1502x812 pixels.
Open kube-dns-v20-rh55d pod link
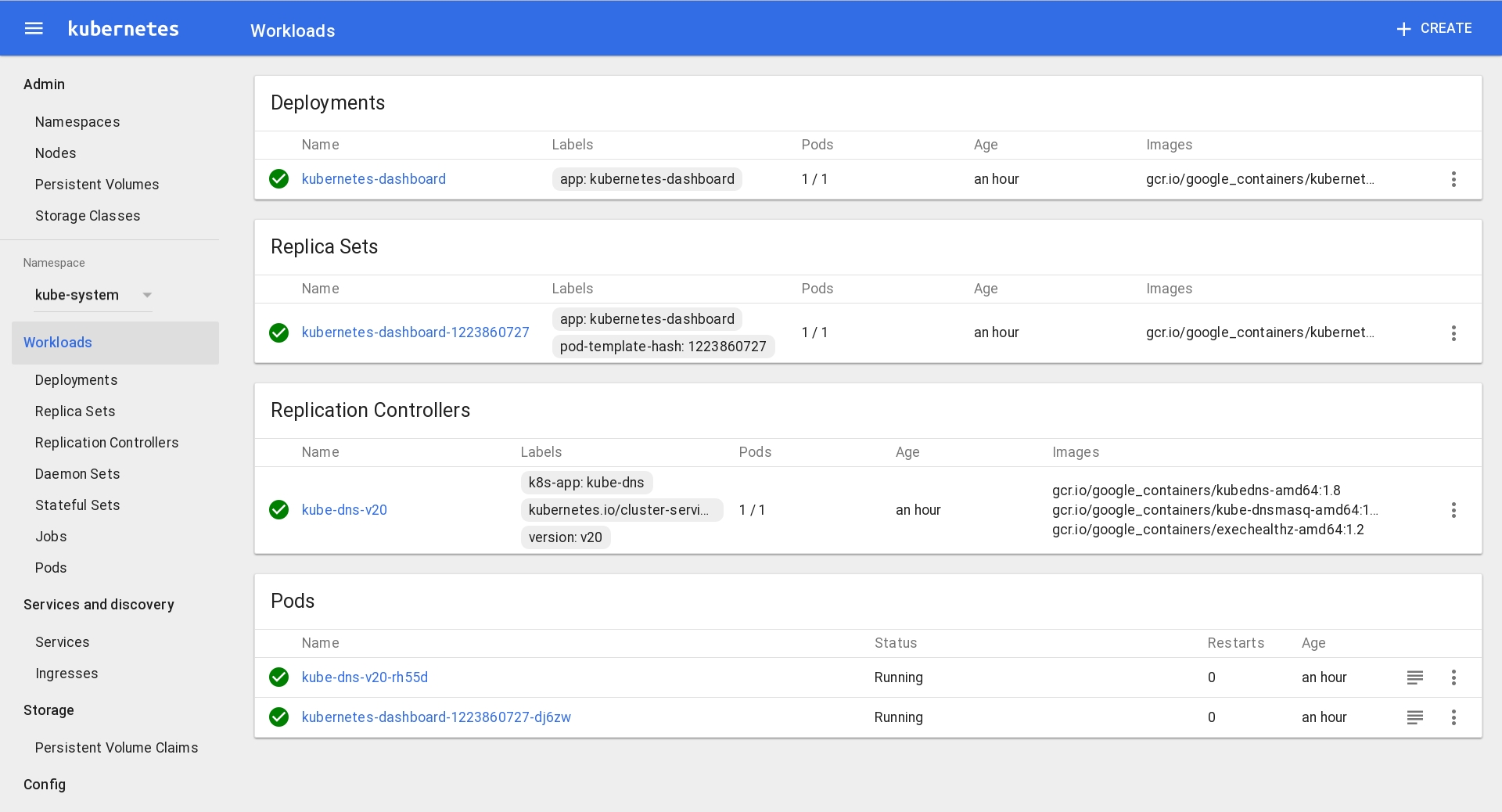pyautogui.click(x=365, y=677)
